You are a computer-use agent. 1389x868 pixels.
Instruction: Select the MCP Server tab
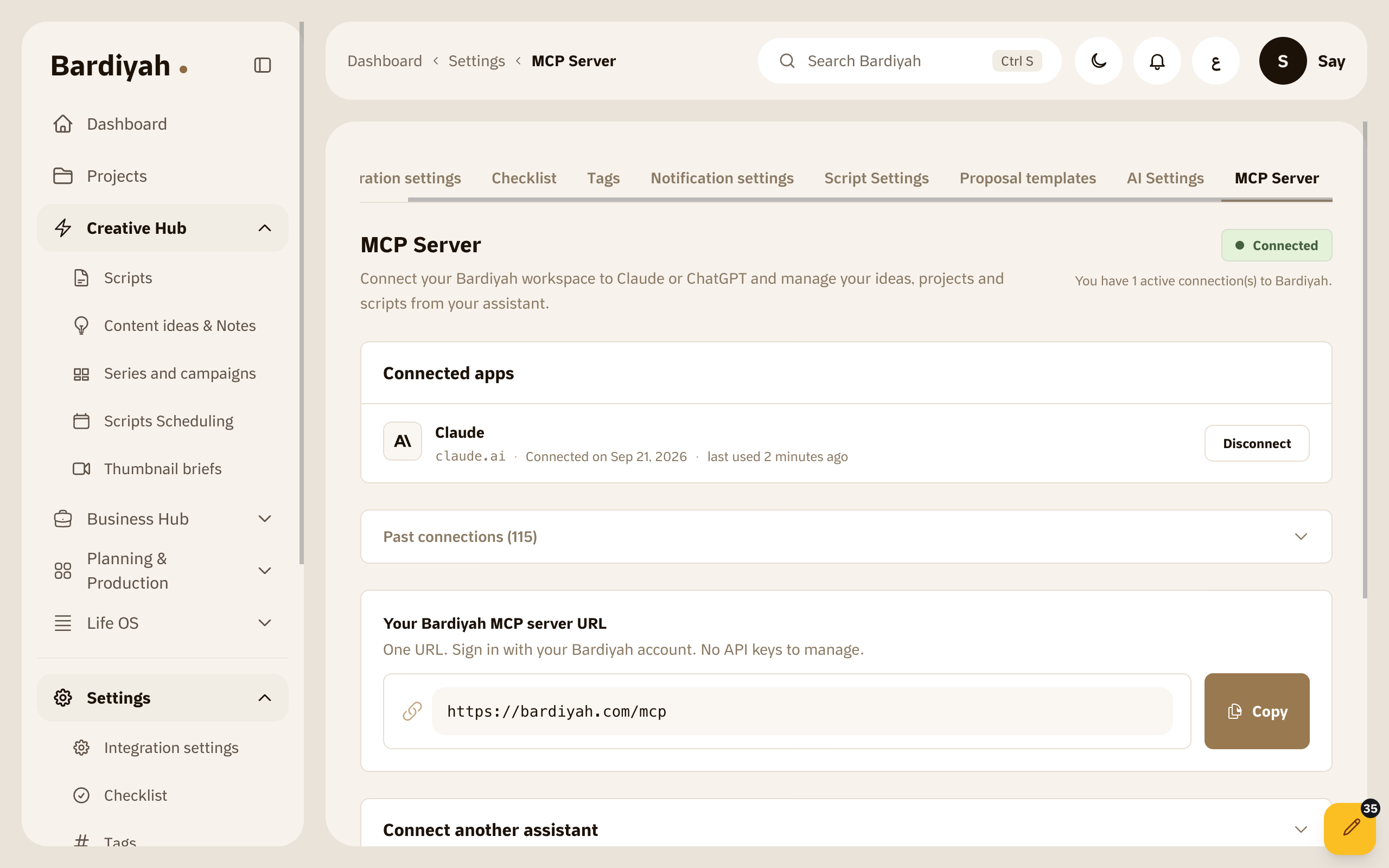(1277, 178)
